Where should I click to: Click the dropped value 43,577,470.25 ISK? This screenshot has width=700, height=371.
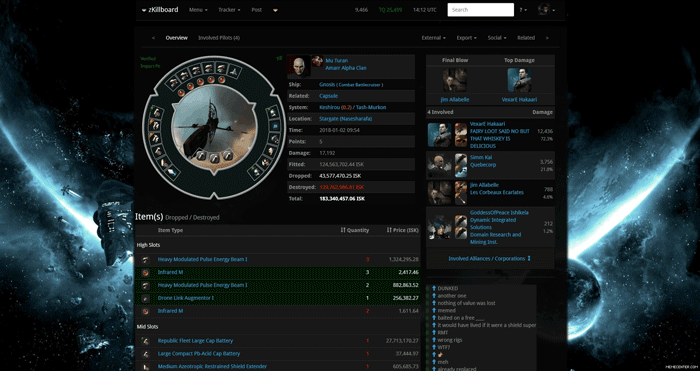pyautogui.click(x=340, y=176)
